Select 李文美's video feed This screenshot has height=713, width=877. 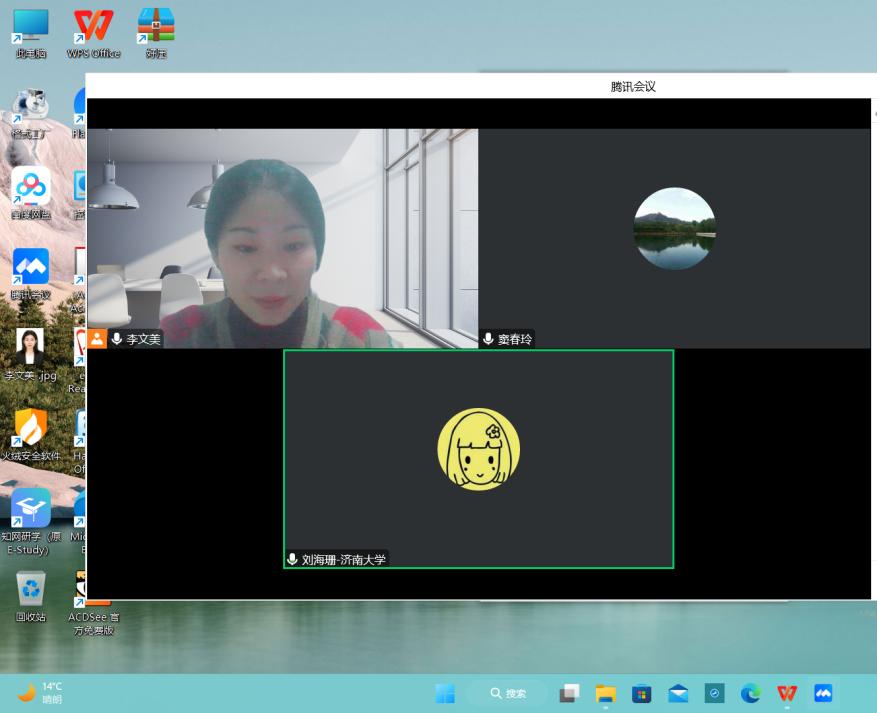point(282,238)
